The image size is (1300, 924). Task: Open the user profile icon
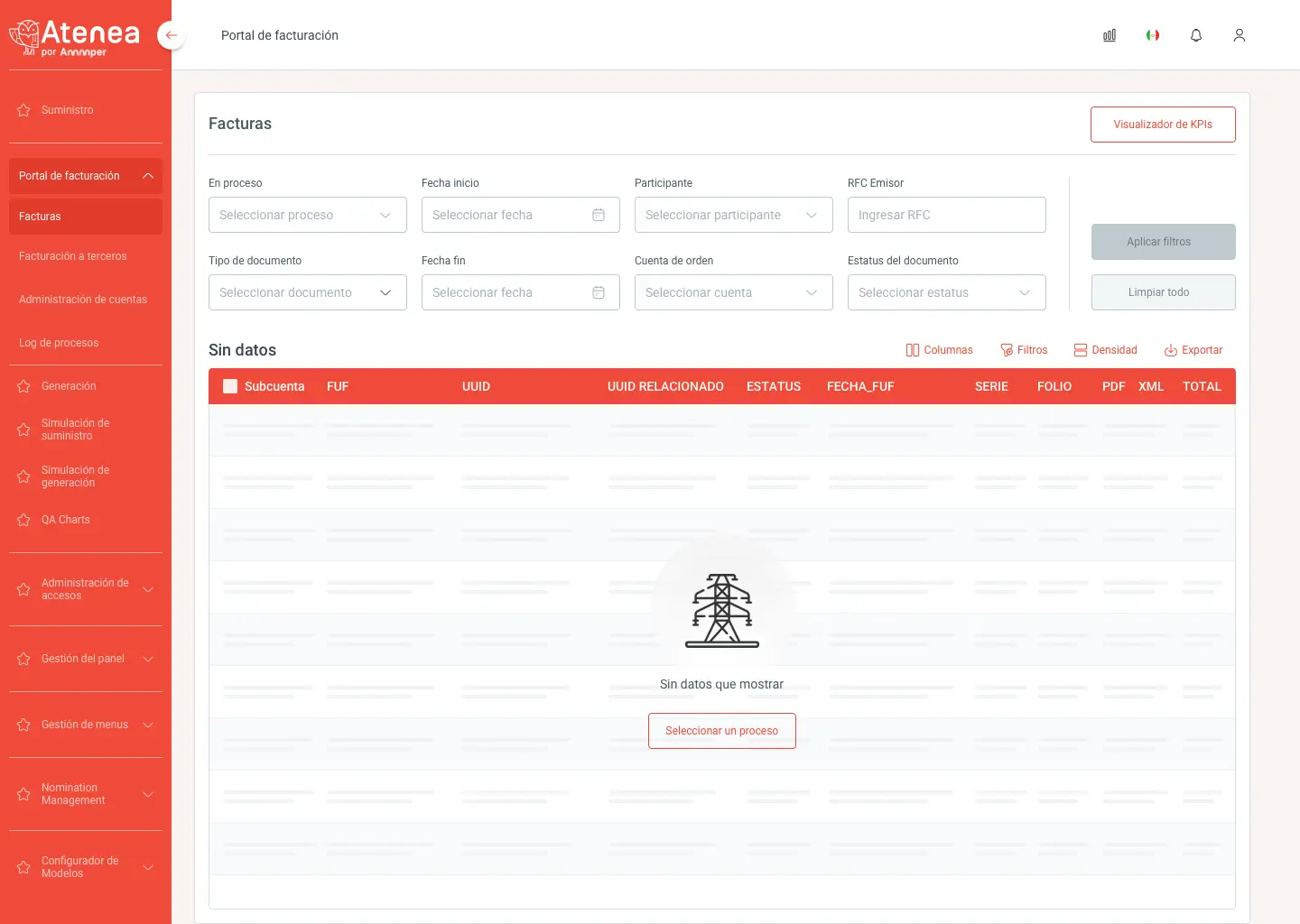click(x=1240, y=35)
